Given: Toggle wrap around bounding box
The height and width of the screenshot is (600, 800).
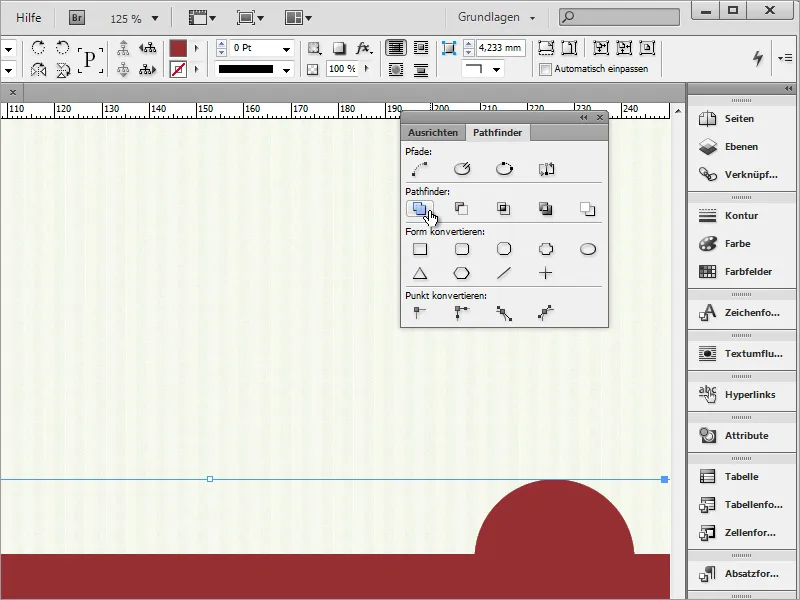Looking at the screenshot, I should (x=421, y=48).
